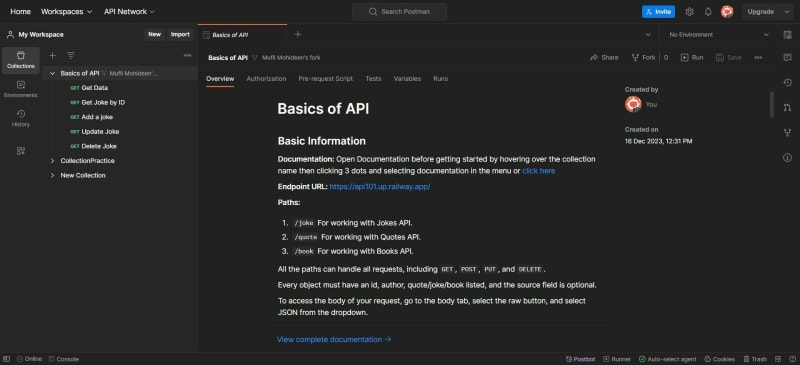Toggle sidebar visibility icon in status bar
This screenshot has width=800, height=365.
[x=7, y=359]
